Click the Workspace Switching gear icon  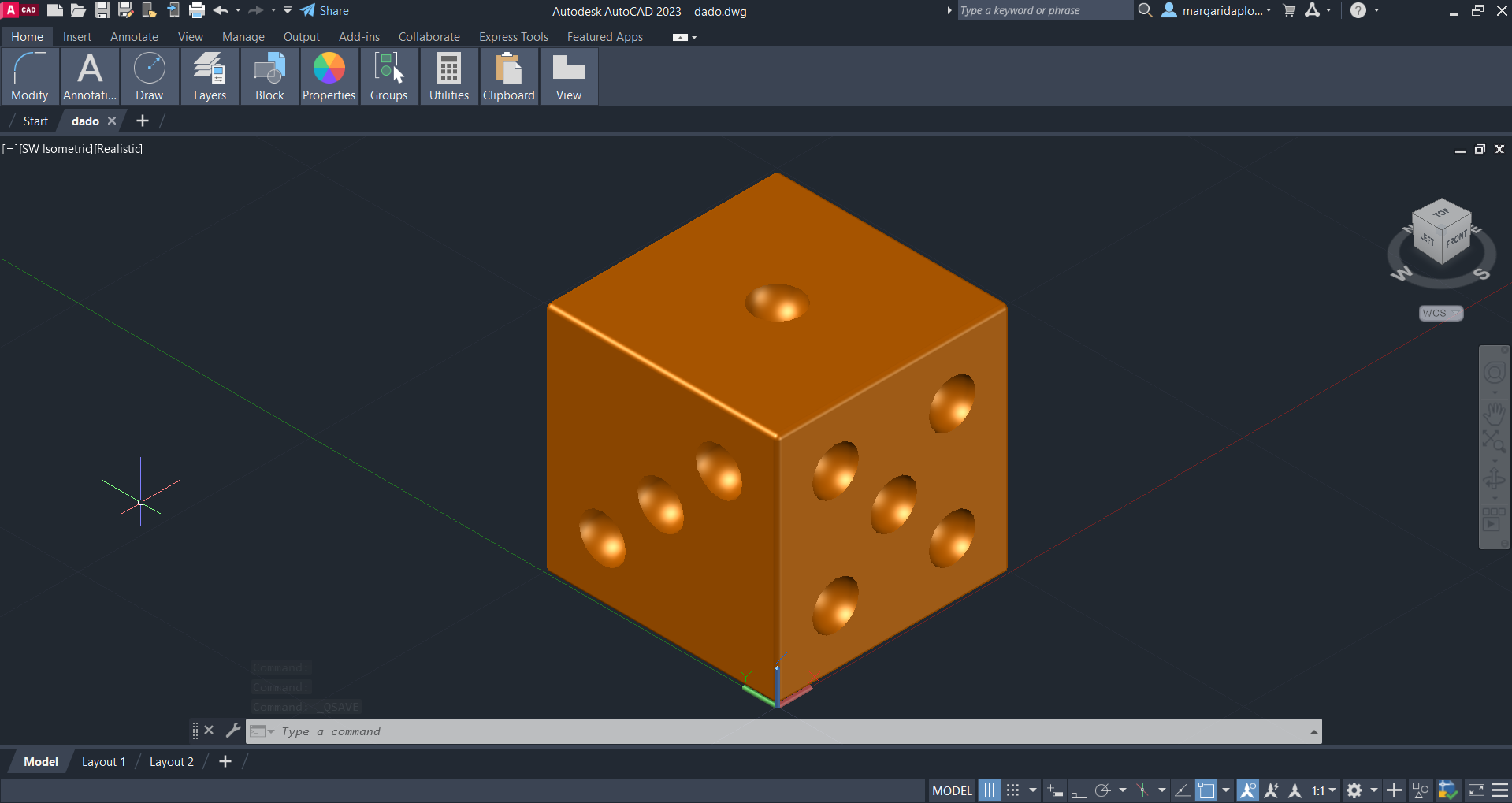1354,790
